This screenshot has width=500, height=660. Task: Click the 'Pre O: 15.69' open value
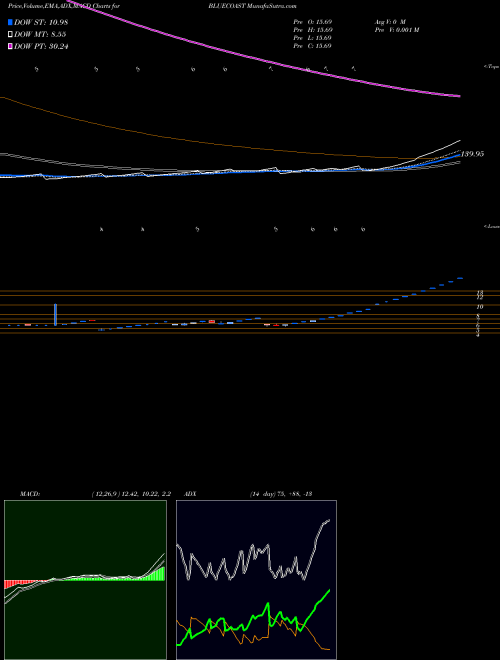click(x=313, y=21)
